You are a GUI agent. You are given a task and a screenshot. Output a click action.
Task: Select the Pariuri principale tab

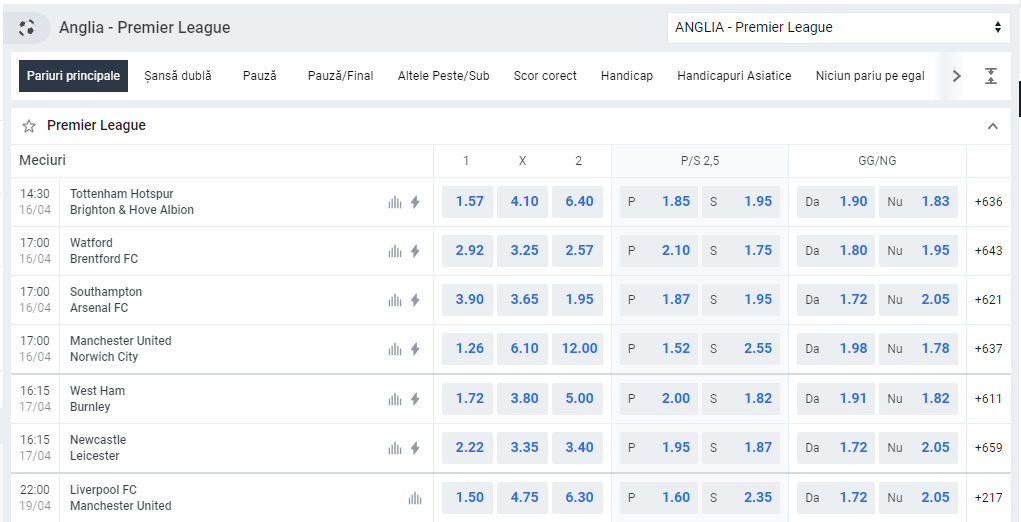[74, 76]
